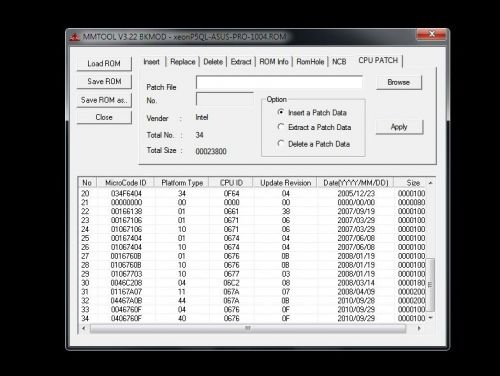
Task: Click the horizontal scroll right arrow
Action: (x=419, y=328)
